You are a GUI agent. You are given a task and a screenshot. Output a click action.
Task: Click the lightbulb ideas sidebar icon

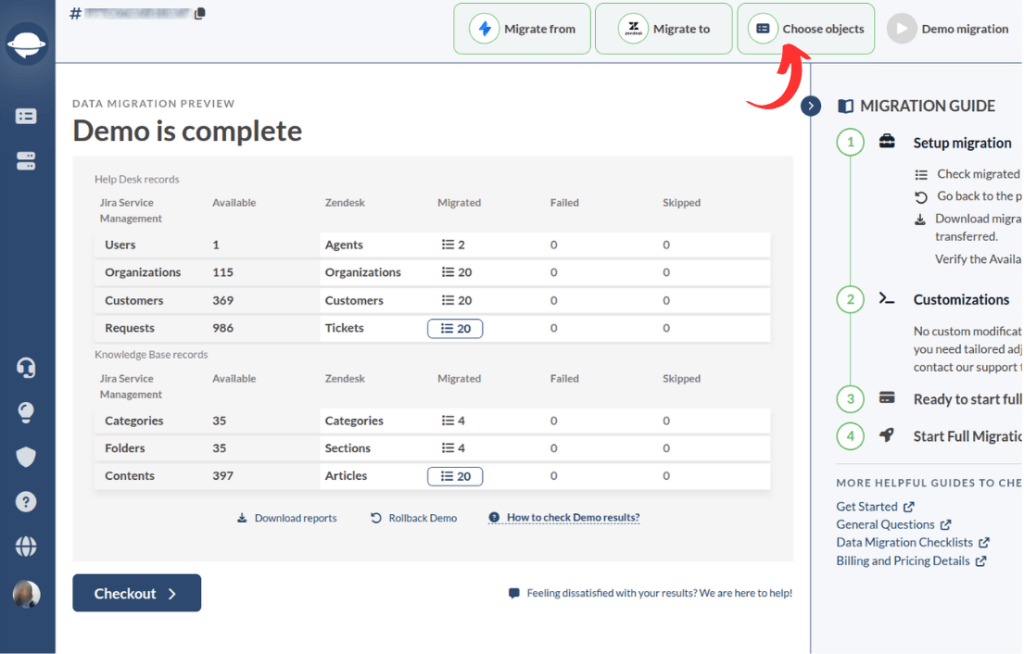(26, 412)
